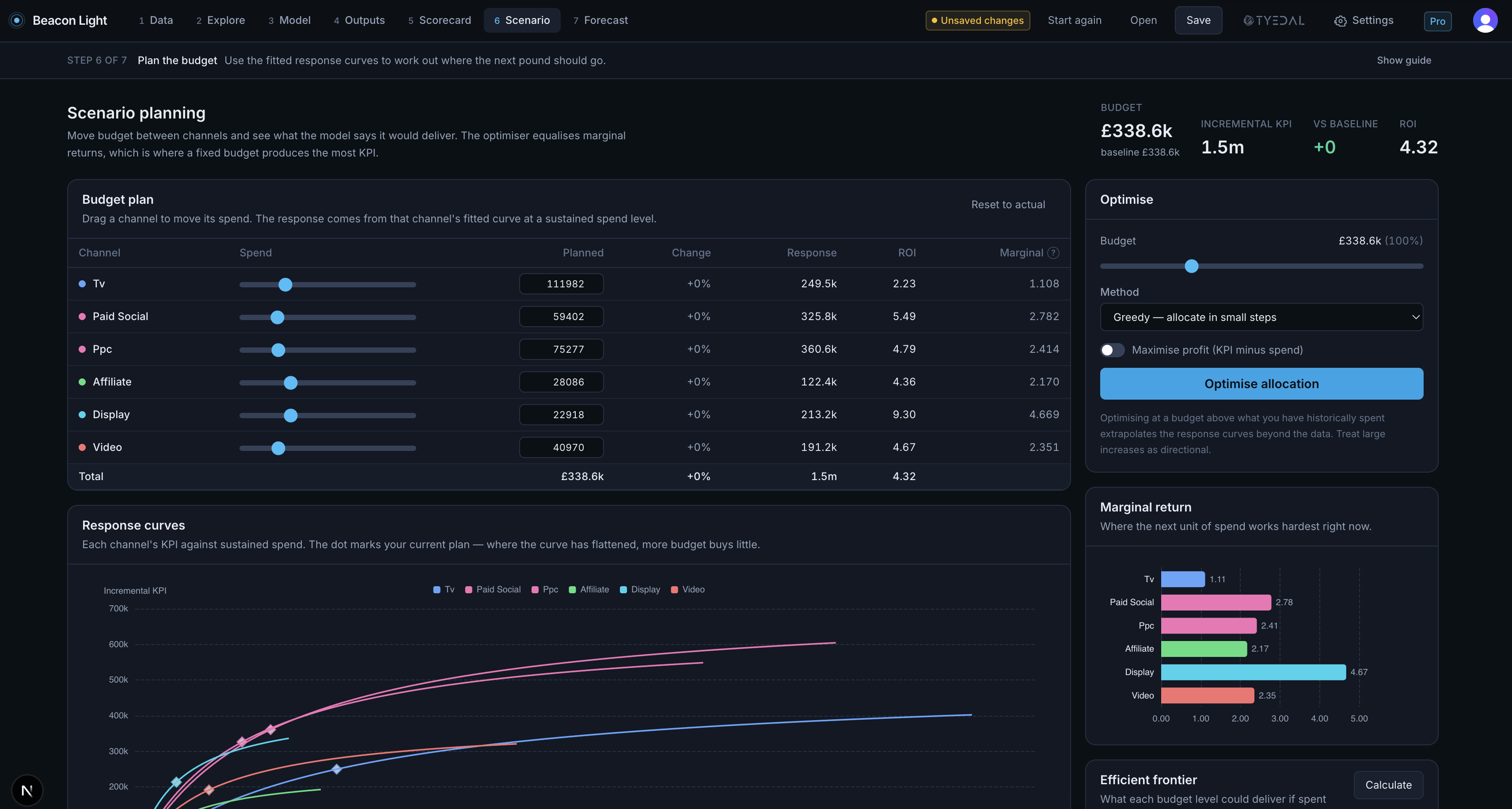Click the Settings gear icon
Viewport: 1512px width, 809px height.
pyautogui.click(x=1340, y=21)
